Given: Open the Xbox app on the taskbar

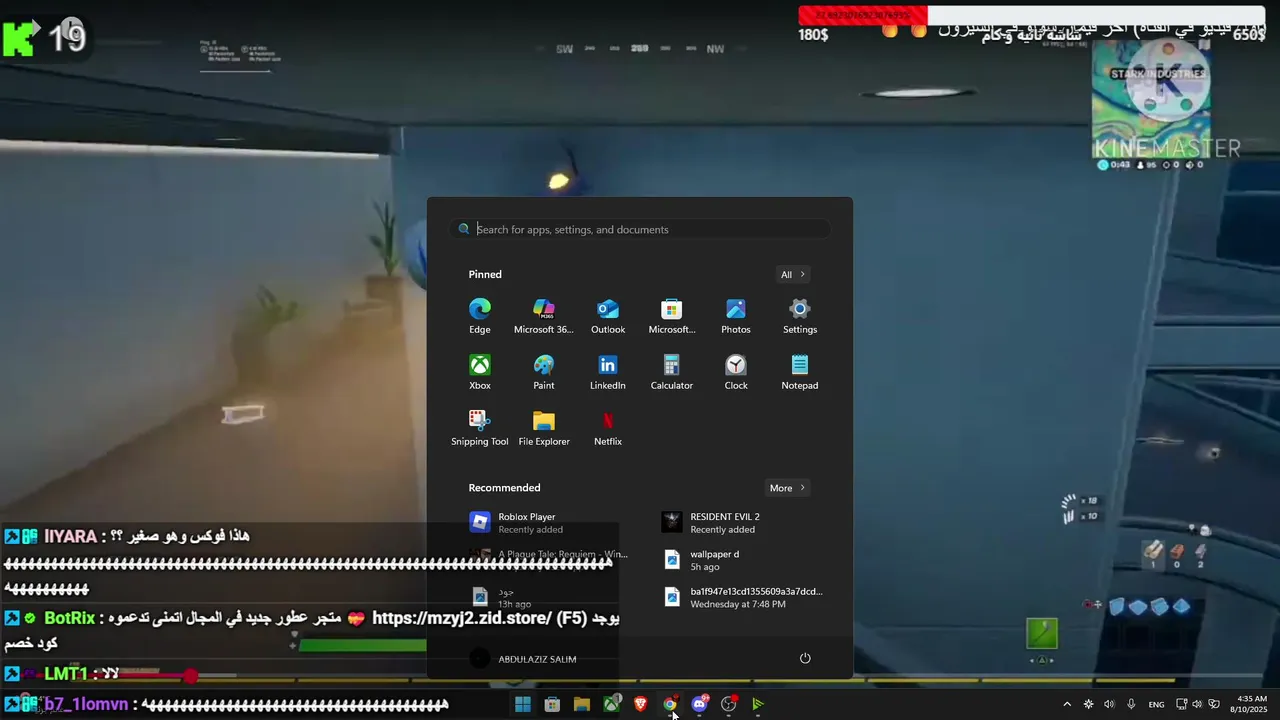Looking at the screenshot, I should click(611, 704).
